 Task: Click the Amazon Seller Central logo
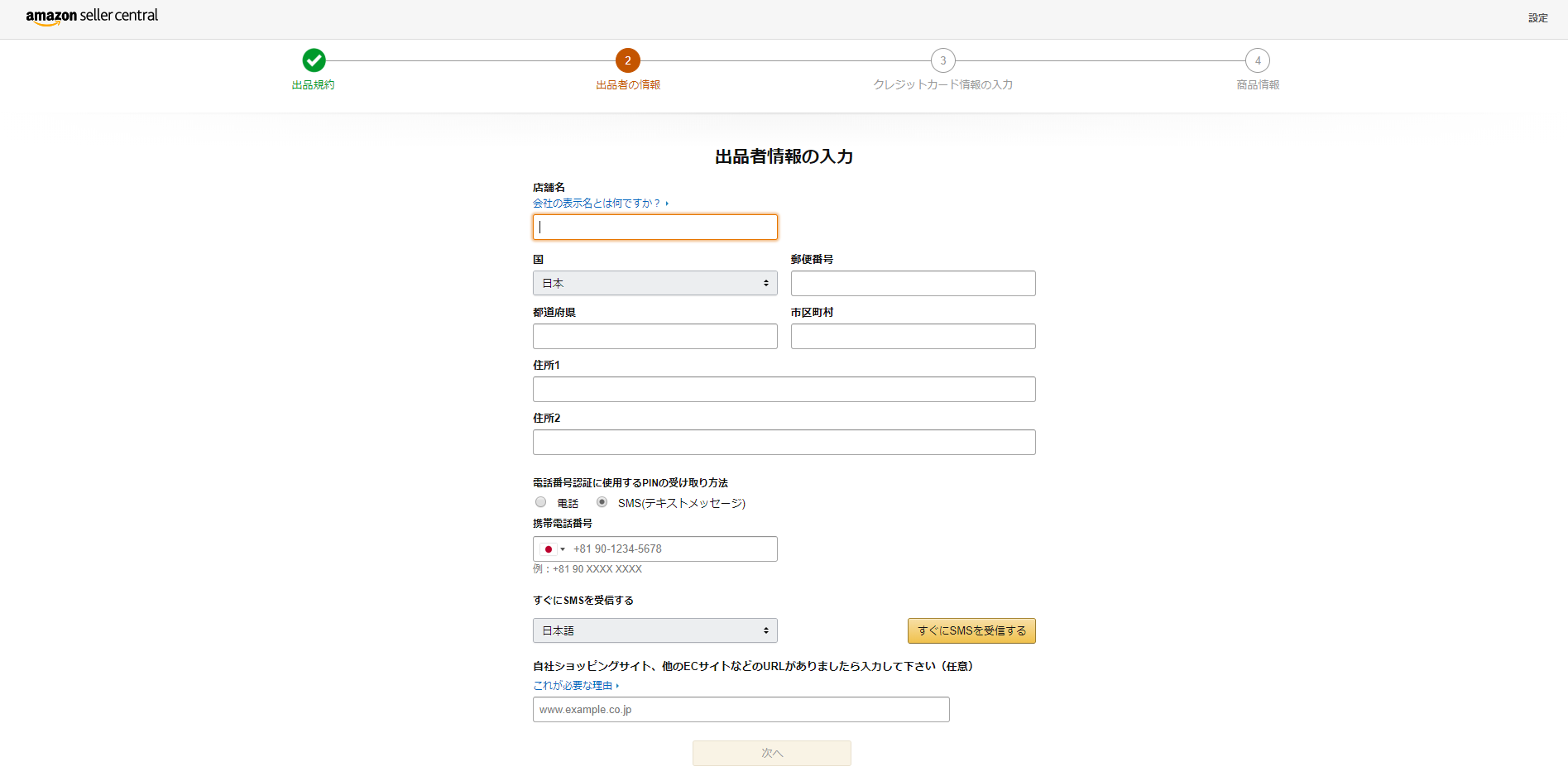pyautogui.click(x=92, y=17)
